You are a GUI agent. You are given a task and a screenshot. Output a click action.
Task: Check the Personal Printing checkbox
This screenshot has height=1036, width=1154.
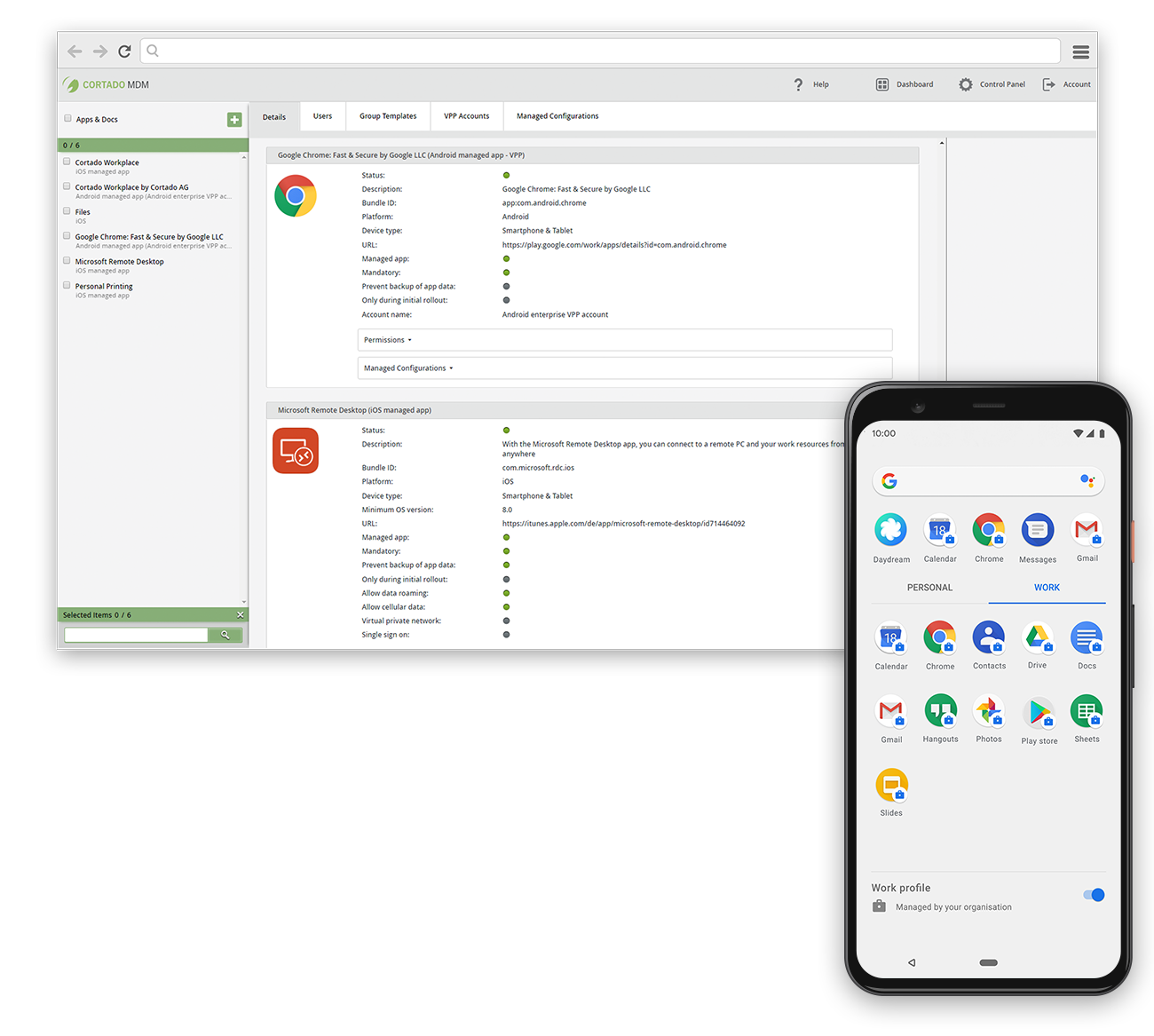click(67, 286)
